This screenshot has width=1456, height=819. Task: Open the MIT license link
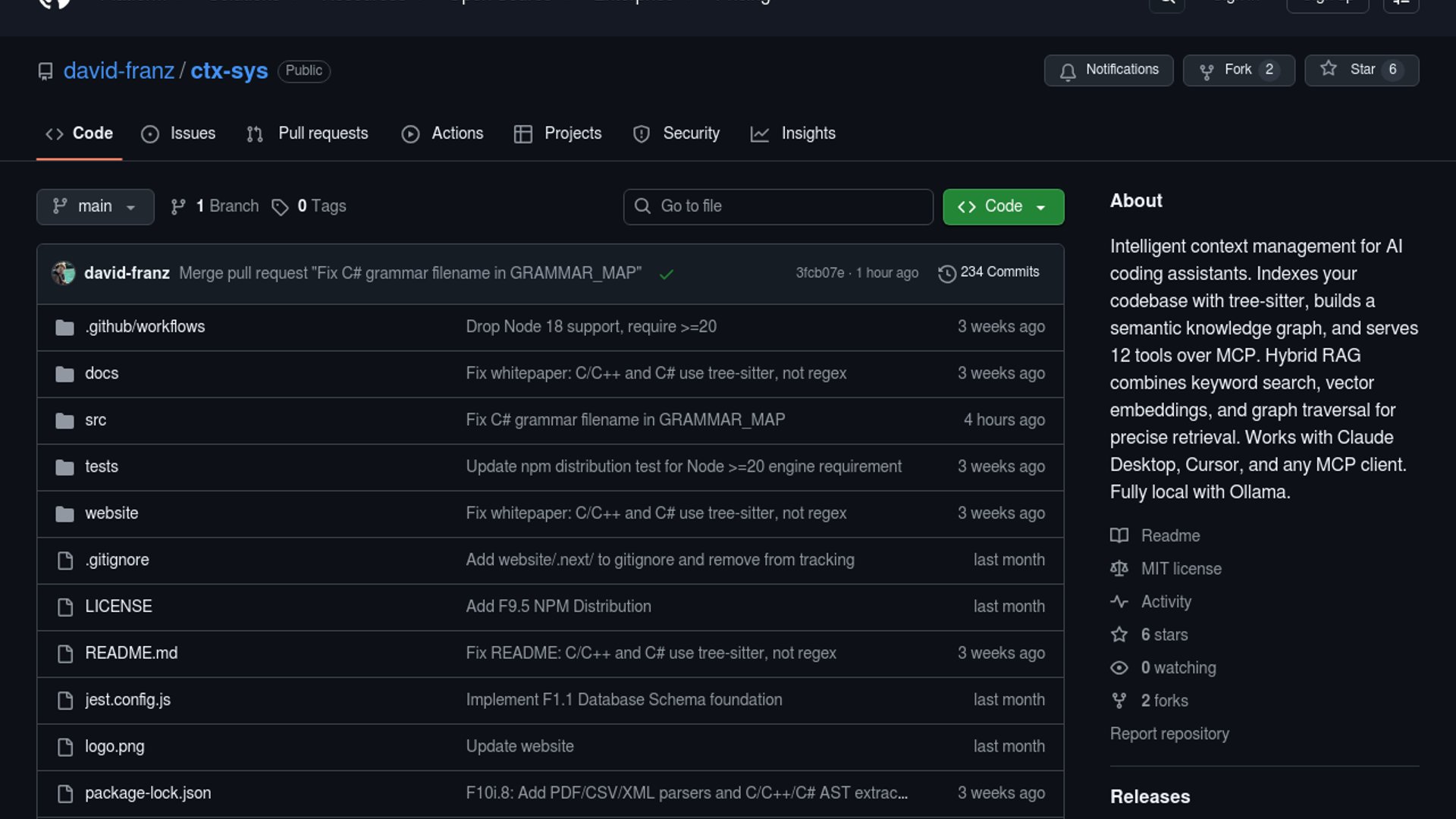pos(1181,569)
